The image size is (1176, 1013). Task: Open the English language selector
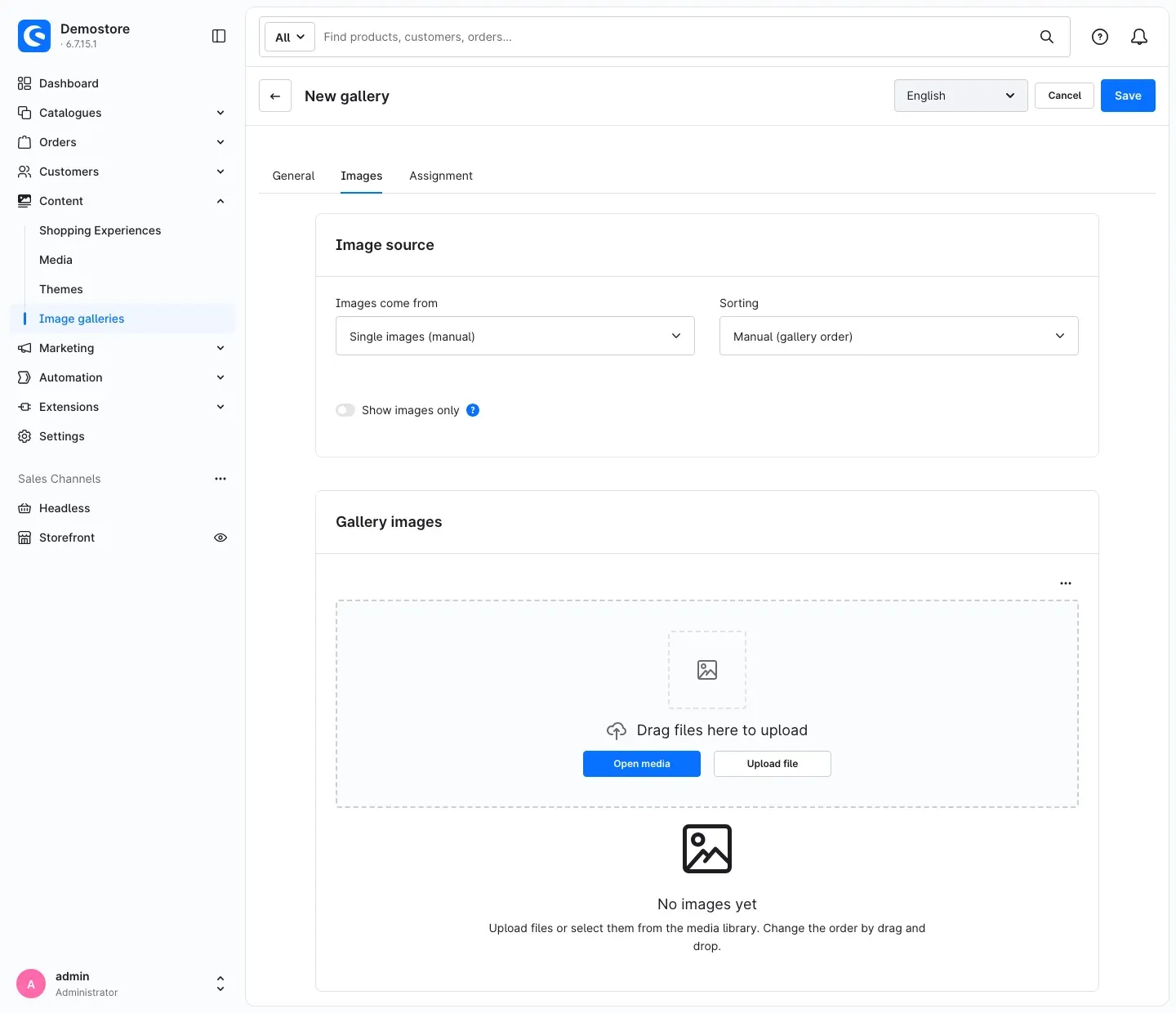(x=961, y=96)
